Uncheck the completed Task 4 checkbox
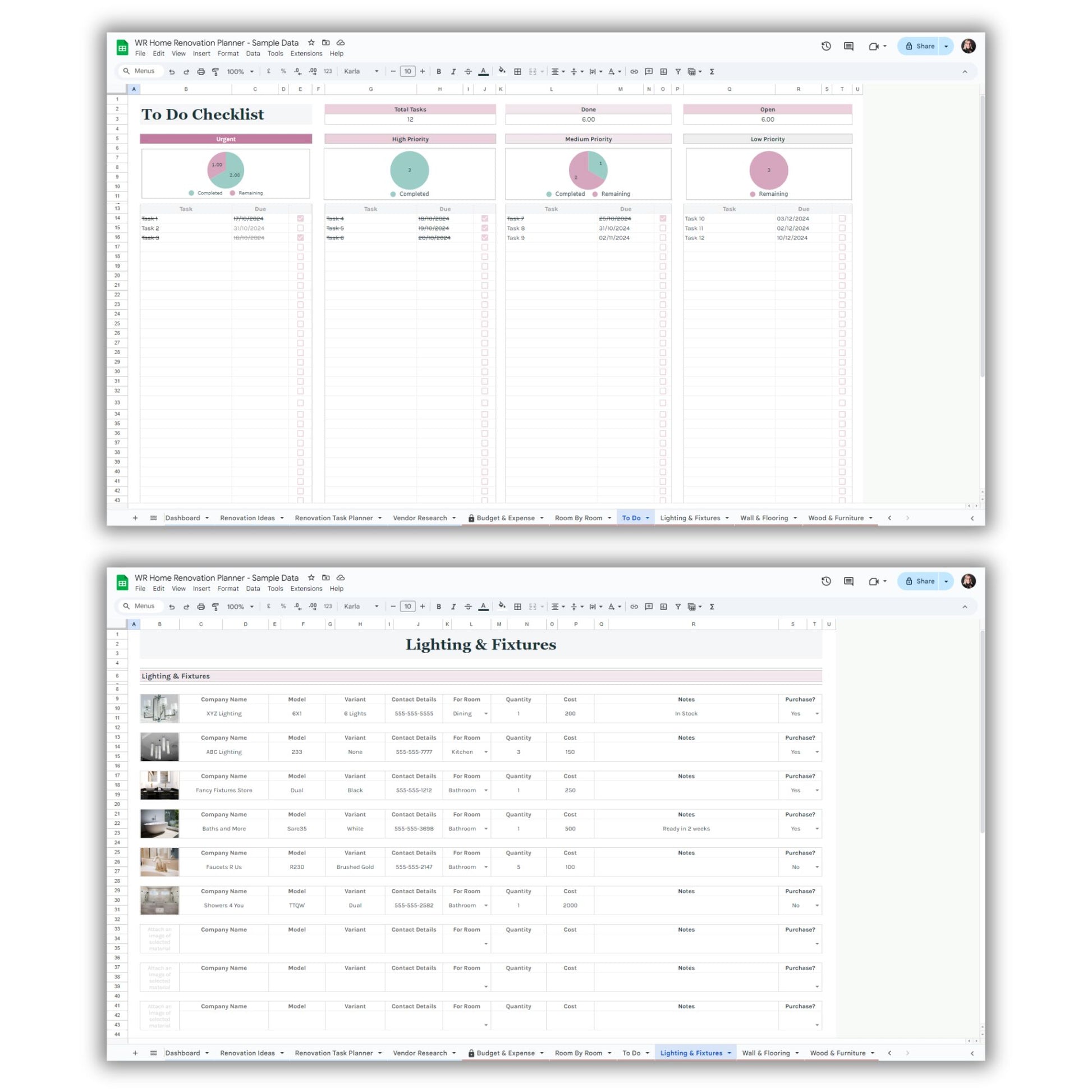This screenshot has width=1092, height=1092. (x=484, y=219)
